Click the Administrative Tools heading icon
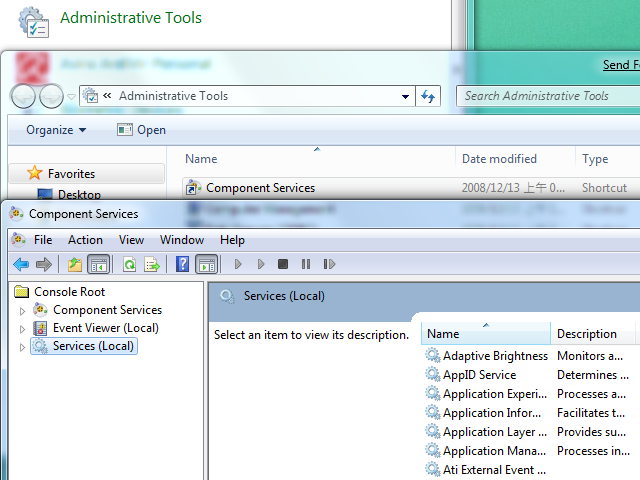This screenshot has width=640, height=480. [33, 22]
